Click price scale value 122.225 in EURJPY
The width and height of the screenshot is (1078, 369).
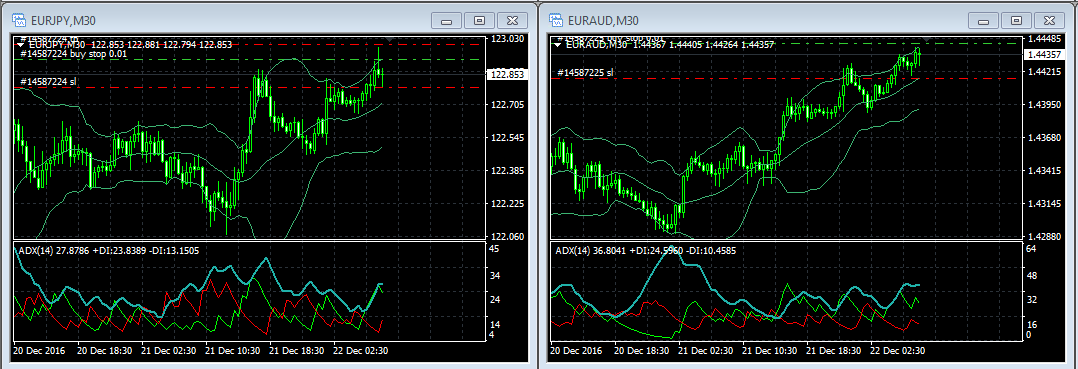[x=508, y=203]
